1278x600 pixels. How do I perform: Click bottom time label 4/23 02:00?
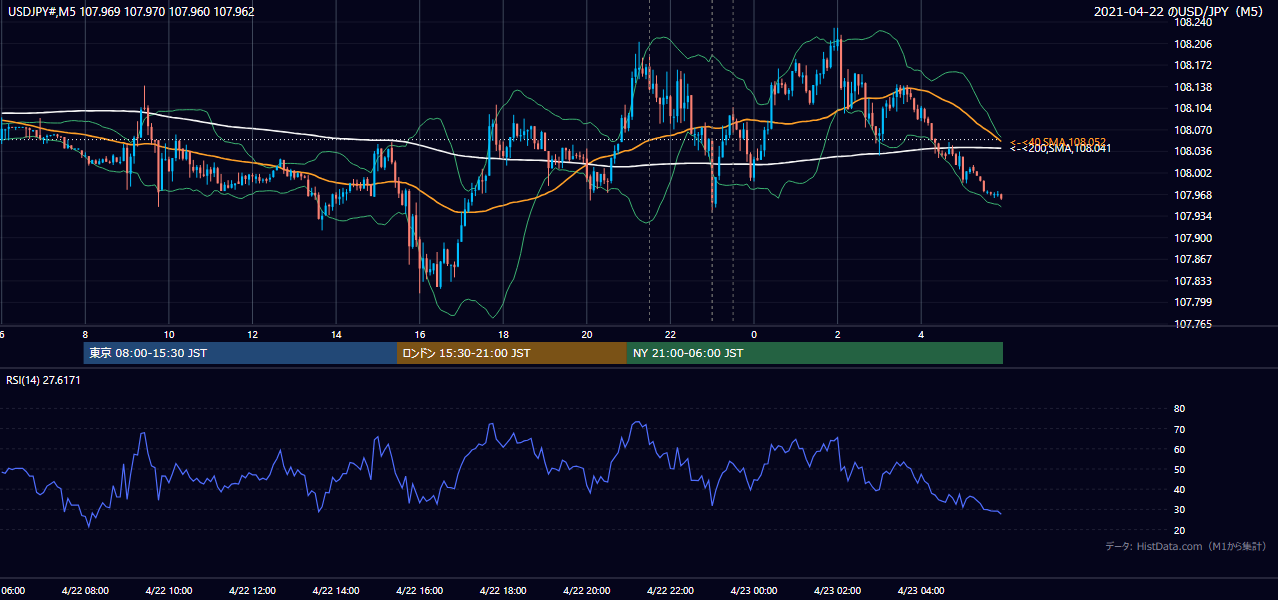click(836, 591)
